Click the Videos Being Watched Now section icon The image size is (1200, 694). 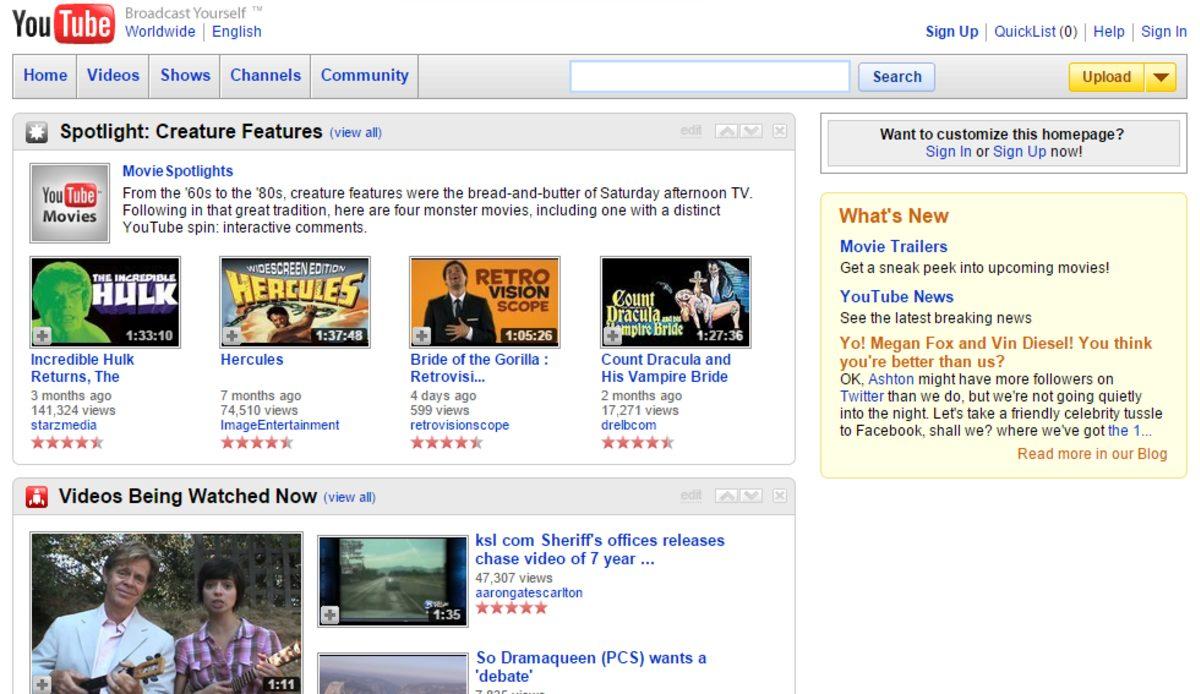click(x=37, y=496)
